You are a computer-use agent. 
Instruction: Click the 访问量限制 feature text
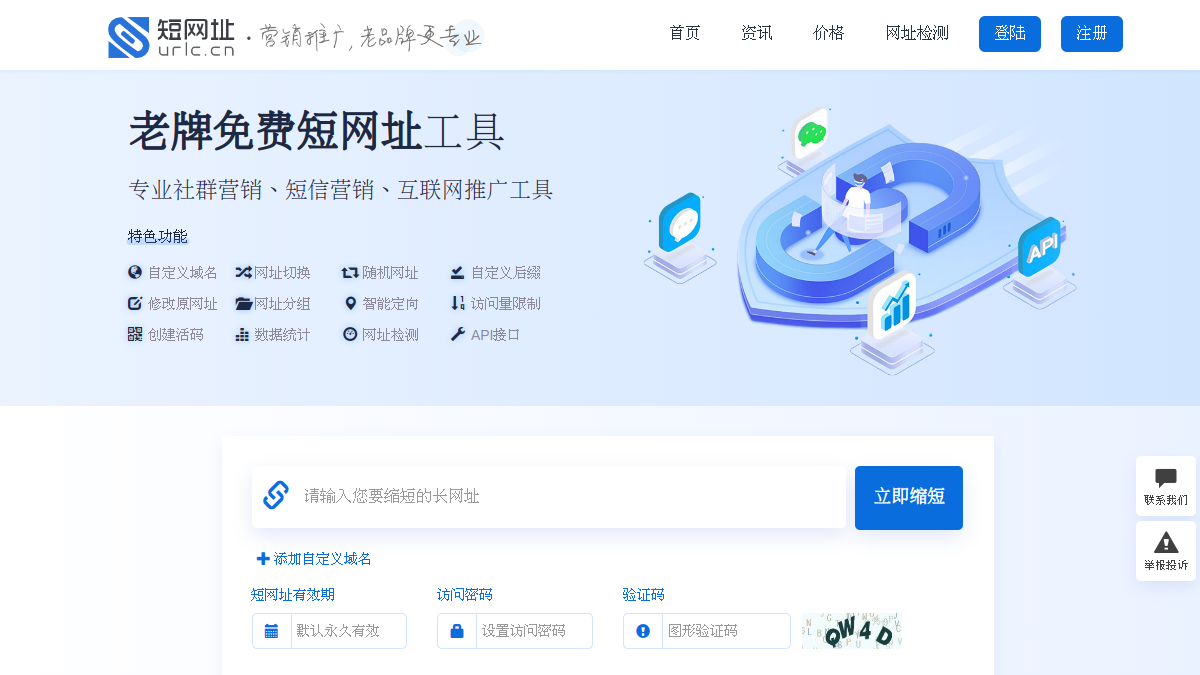pyautogui.click(x=506, y=304)
